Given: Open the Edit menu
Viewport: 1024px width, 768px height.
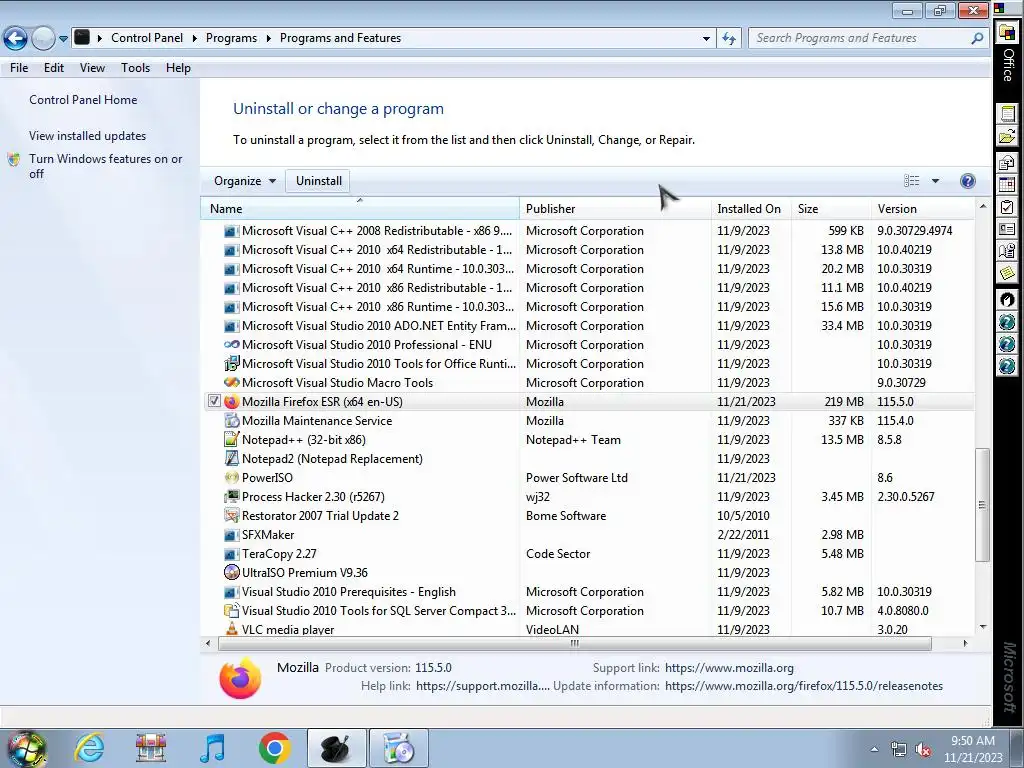Looking at the screenshot, I should coord(54,68).
